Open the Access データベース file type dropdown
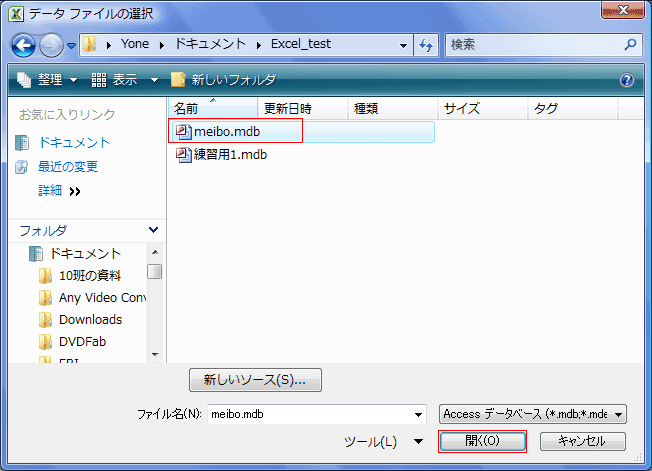 (533, 414)
